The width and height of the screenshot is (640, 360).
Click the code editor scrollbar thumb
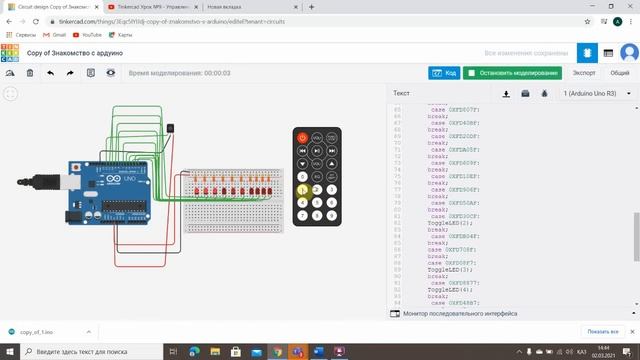[636, 237]
